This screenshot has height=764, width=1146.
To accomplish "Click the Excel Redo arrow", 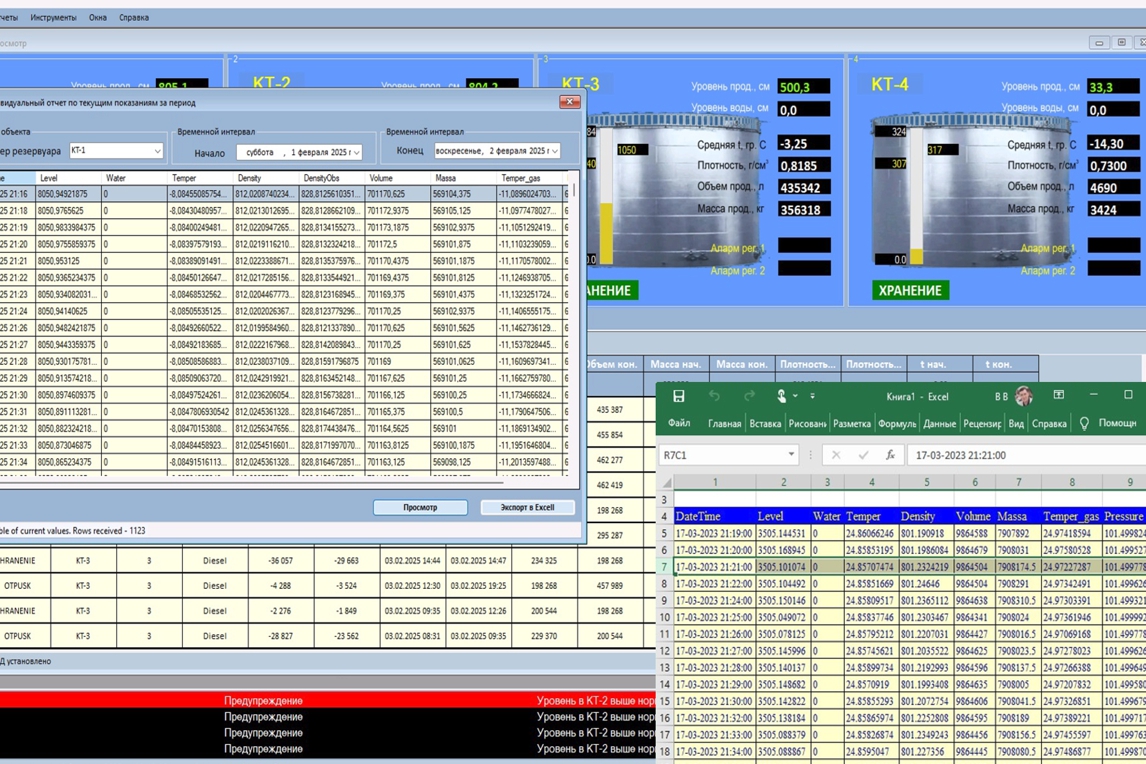I will (749, 397).
